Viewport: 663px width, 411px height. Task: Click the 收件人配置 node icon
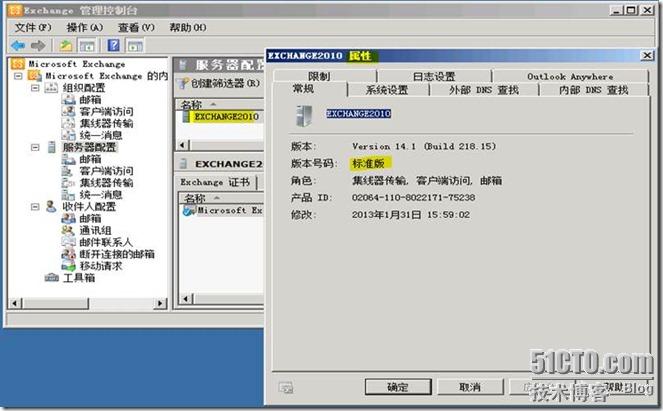coord(51,206)
